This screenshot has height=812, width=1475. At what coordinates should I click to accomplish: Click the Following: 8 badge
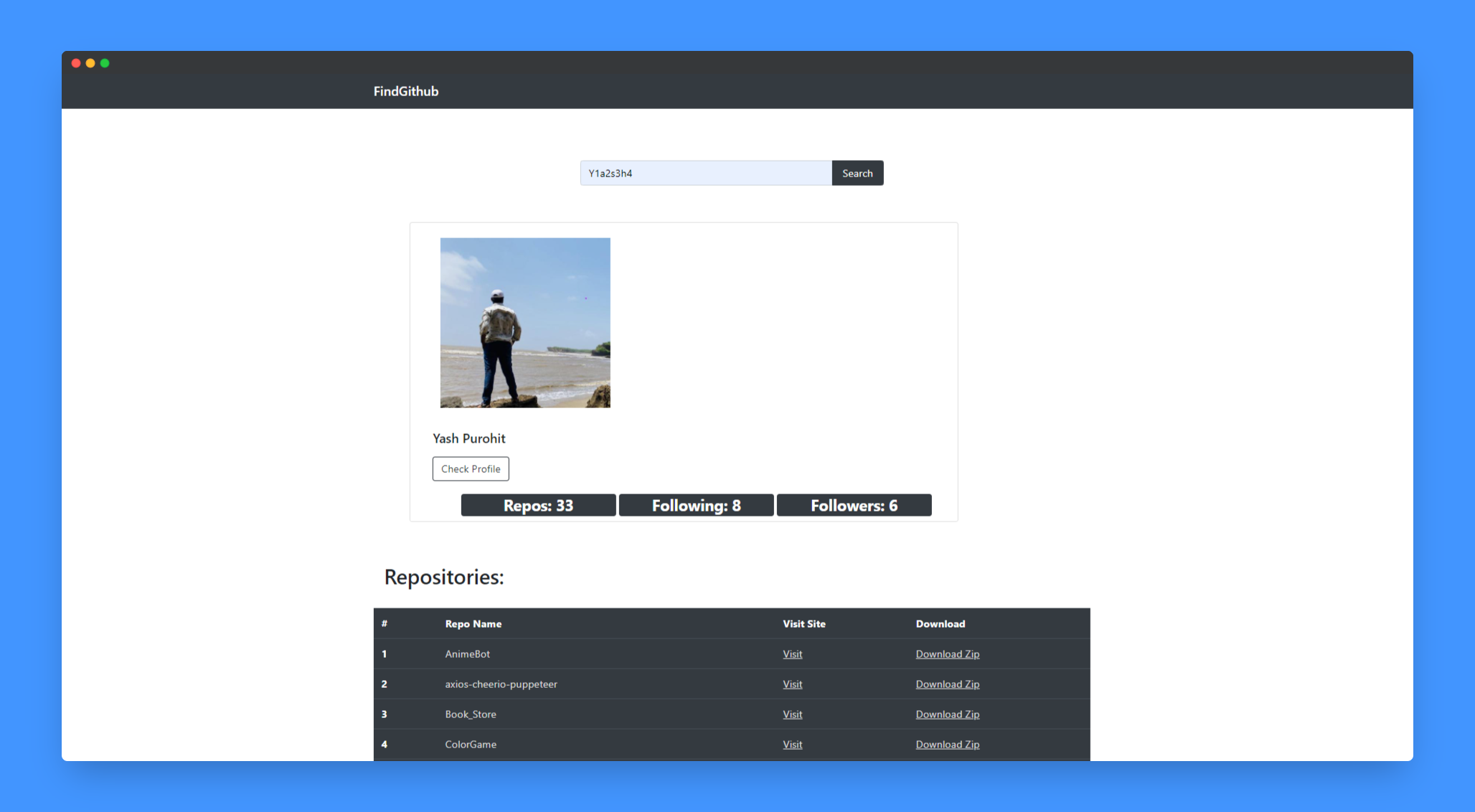696,505
